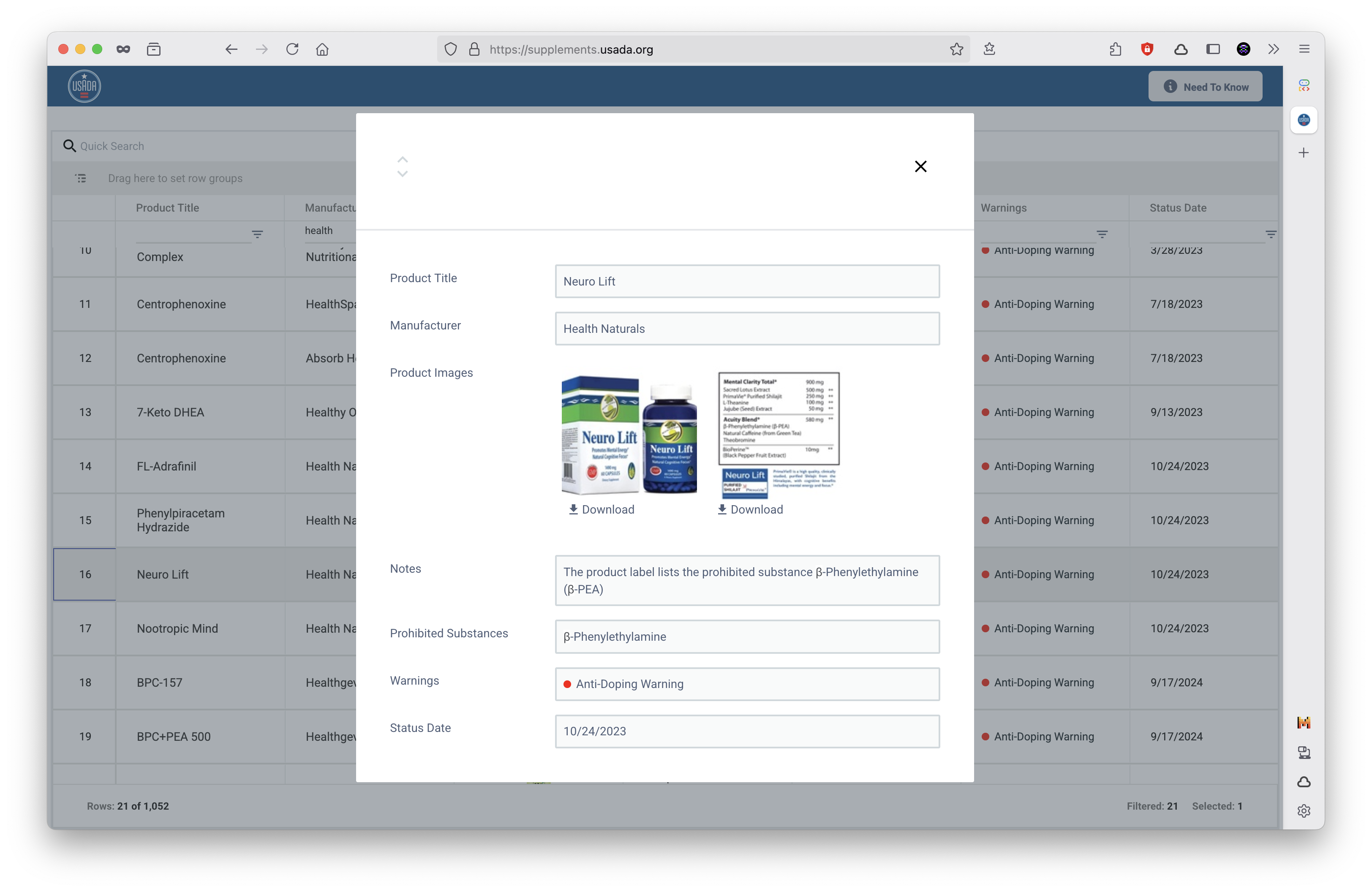1372x892 pixels.
Task: Go to next record with down chevron
Action: [x=403, y=174]
